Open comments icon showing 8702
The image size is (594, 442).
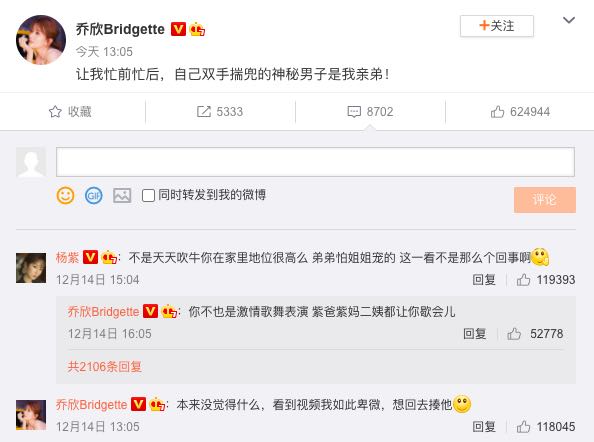pyautogui.click(x=354, y=112)
